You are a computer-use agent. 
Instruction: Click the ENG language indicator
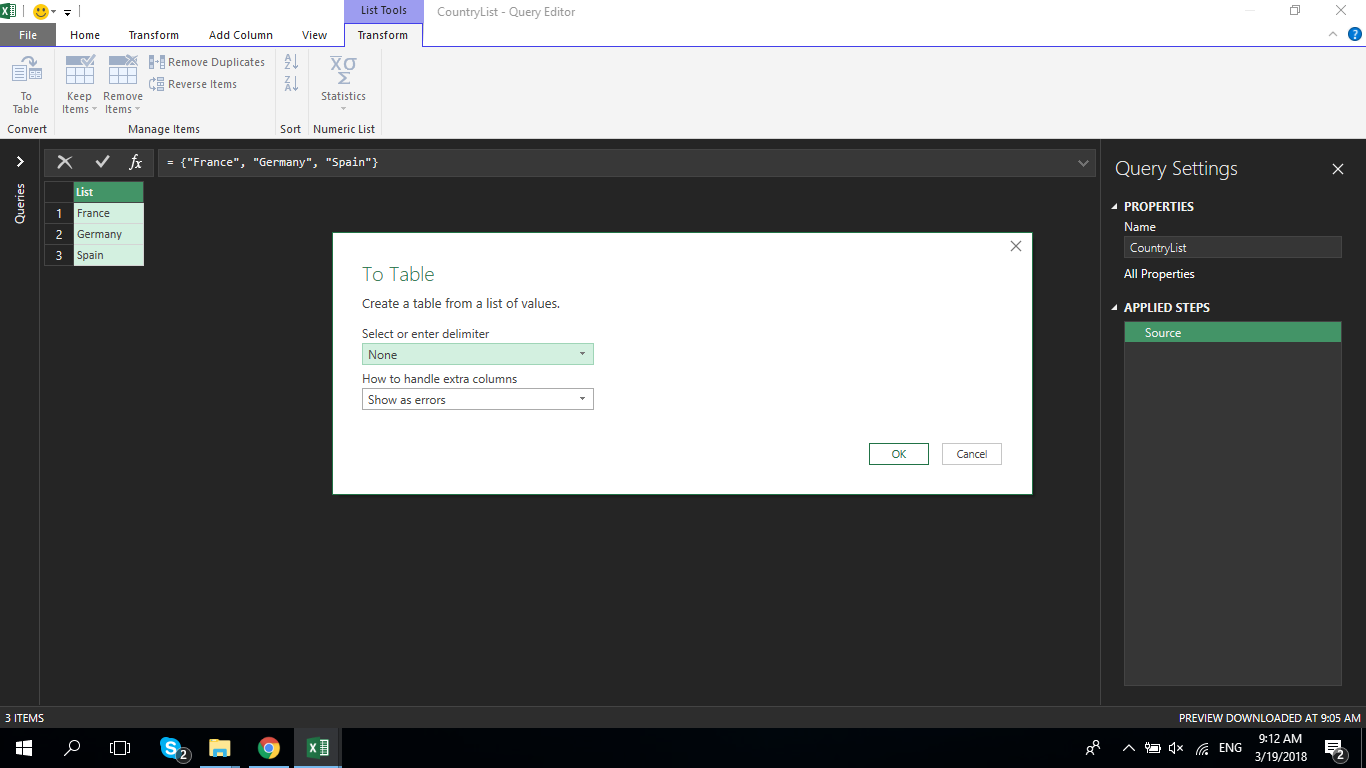(x=1230, y=748)
